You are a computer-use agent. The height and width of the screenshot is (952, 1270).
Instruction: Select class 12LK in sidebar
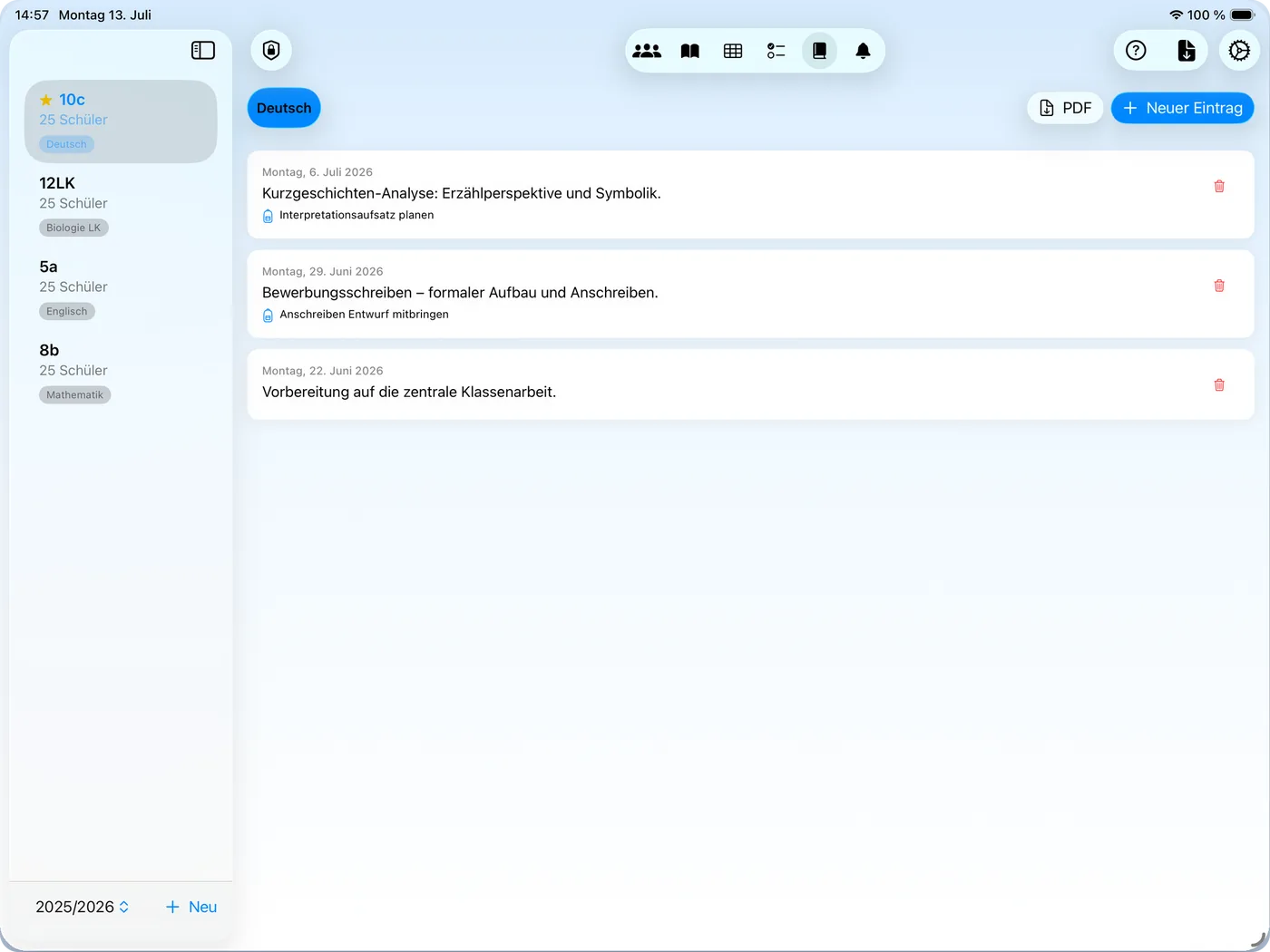tap(121, 205)
